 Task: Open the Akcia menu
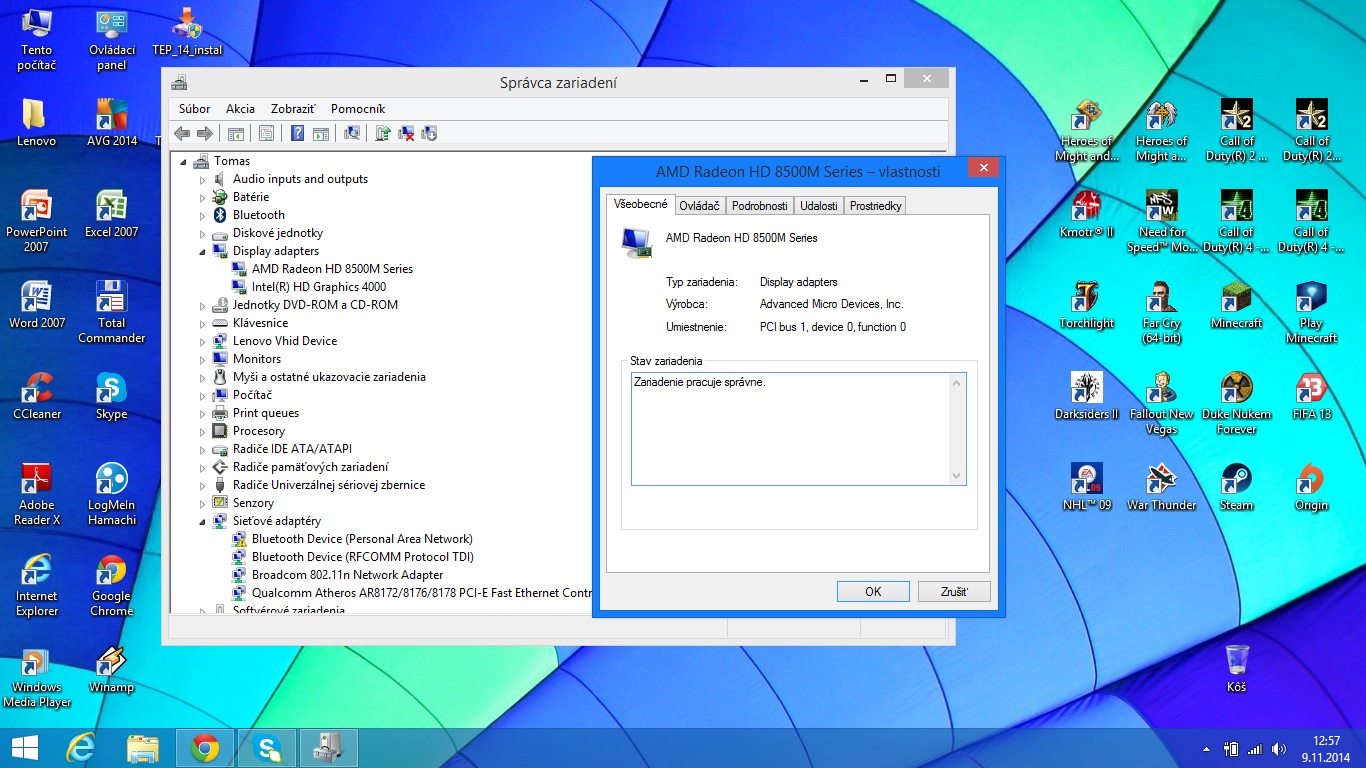tap(240, 109)
